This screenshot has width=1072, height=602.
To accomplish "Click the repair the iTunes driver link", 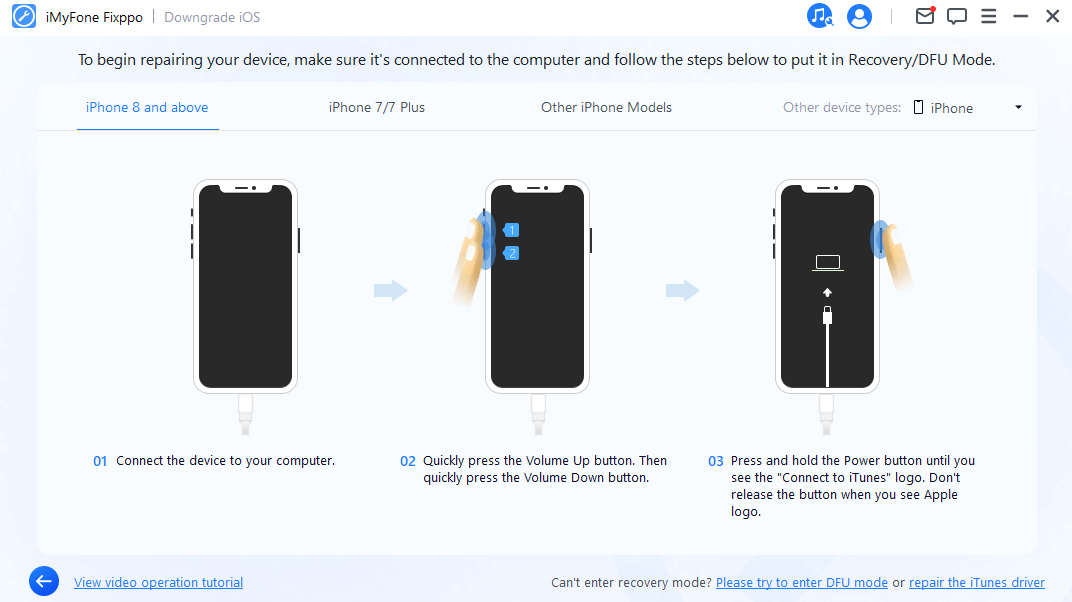I will click(x=977, y=583).
